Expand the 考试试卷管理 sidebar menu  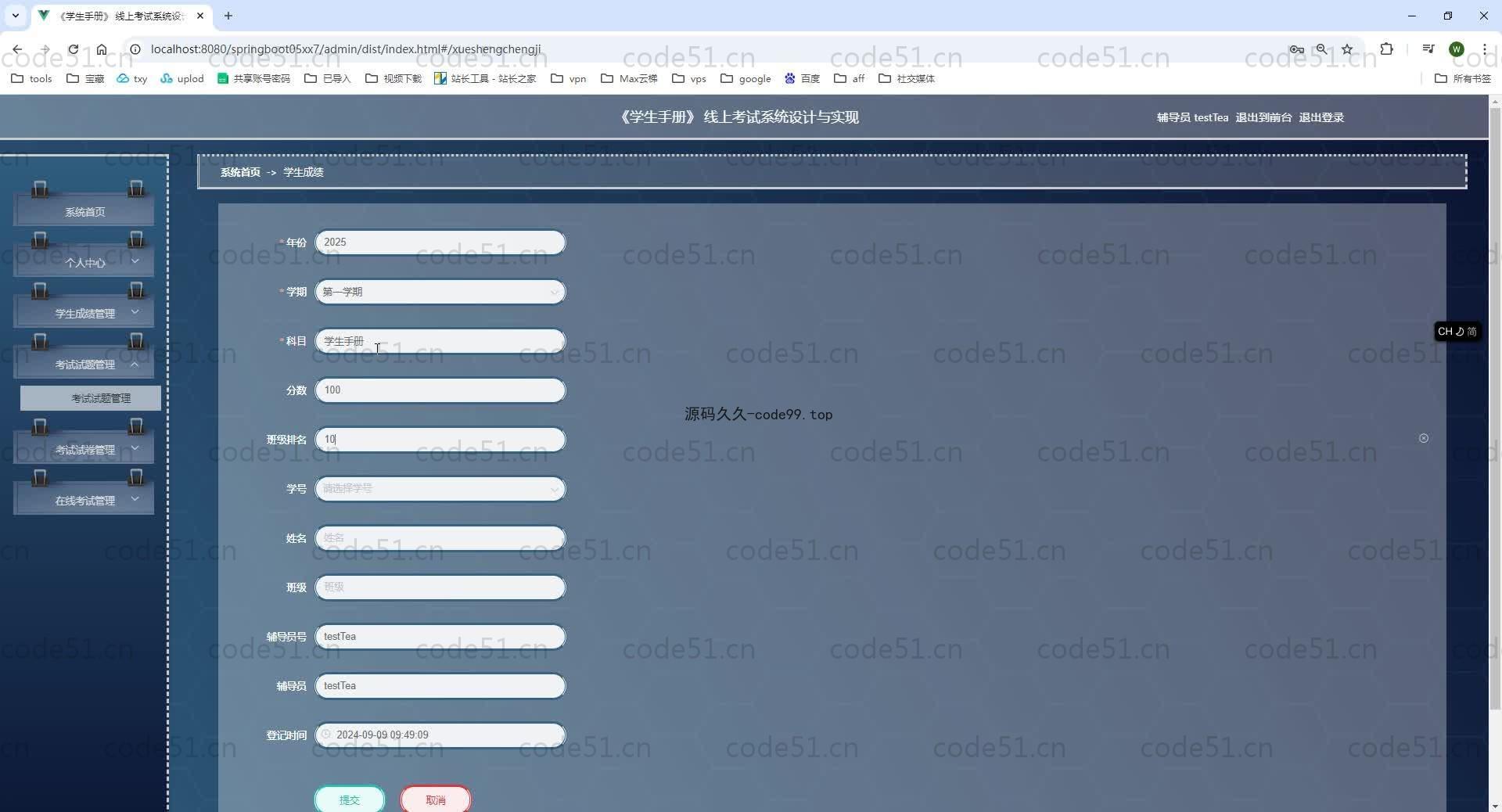point(84,449)
